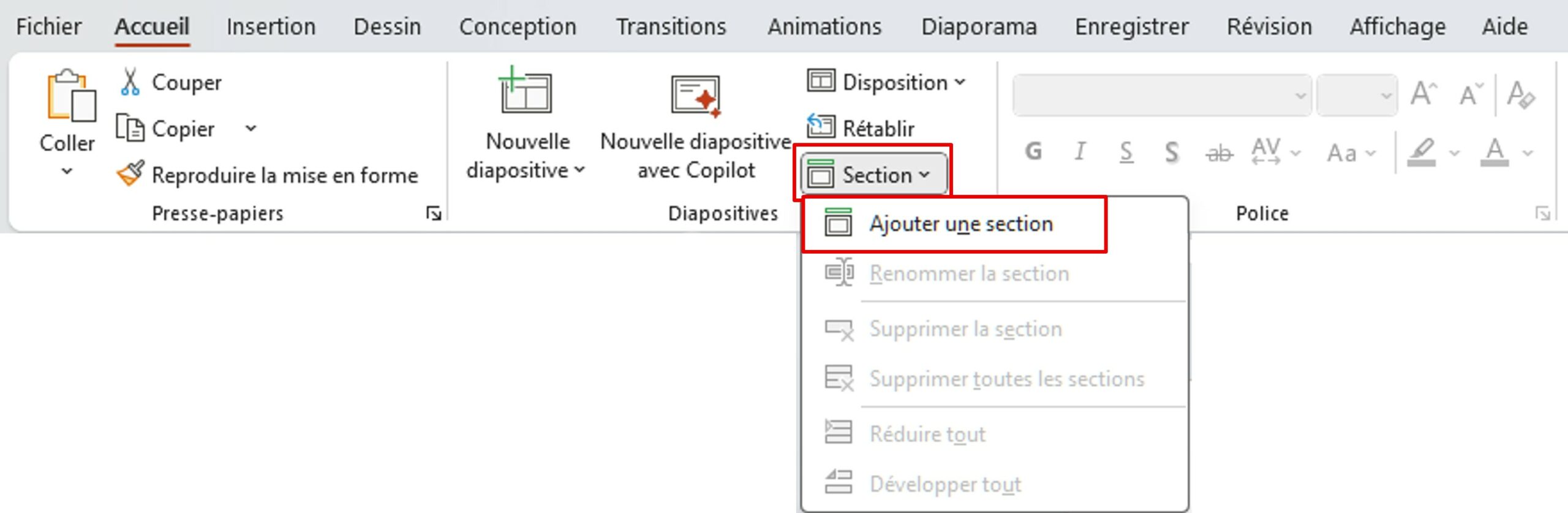Click the Rétablir slide icon
This screenshot has height=513, width=1568.
[820, 127]
